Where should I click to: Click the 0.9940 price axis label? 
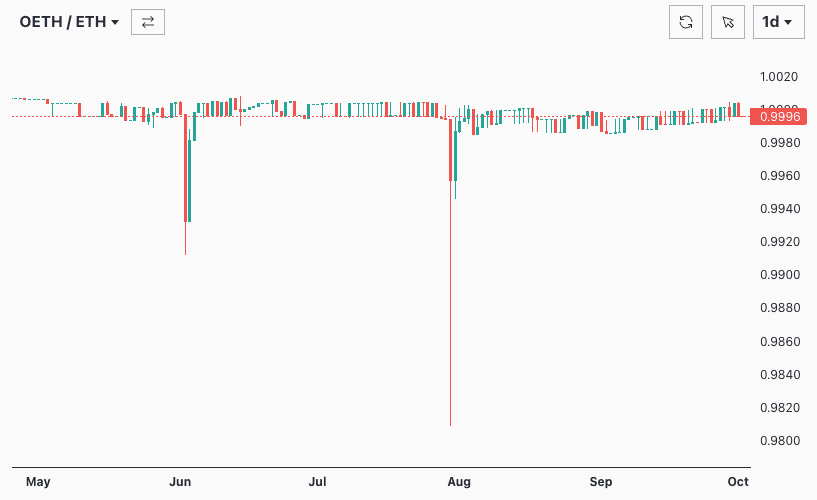click(x=779, y=209)
